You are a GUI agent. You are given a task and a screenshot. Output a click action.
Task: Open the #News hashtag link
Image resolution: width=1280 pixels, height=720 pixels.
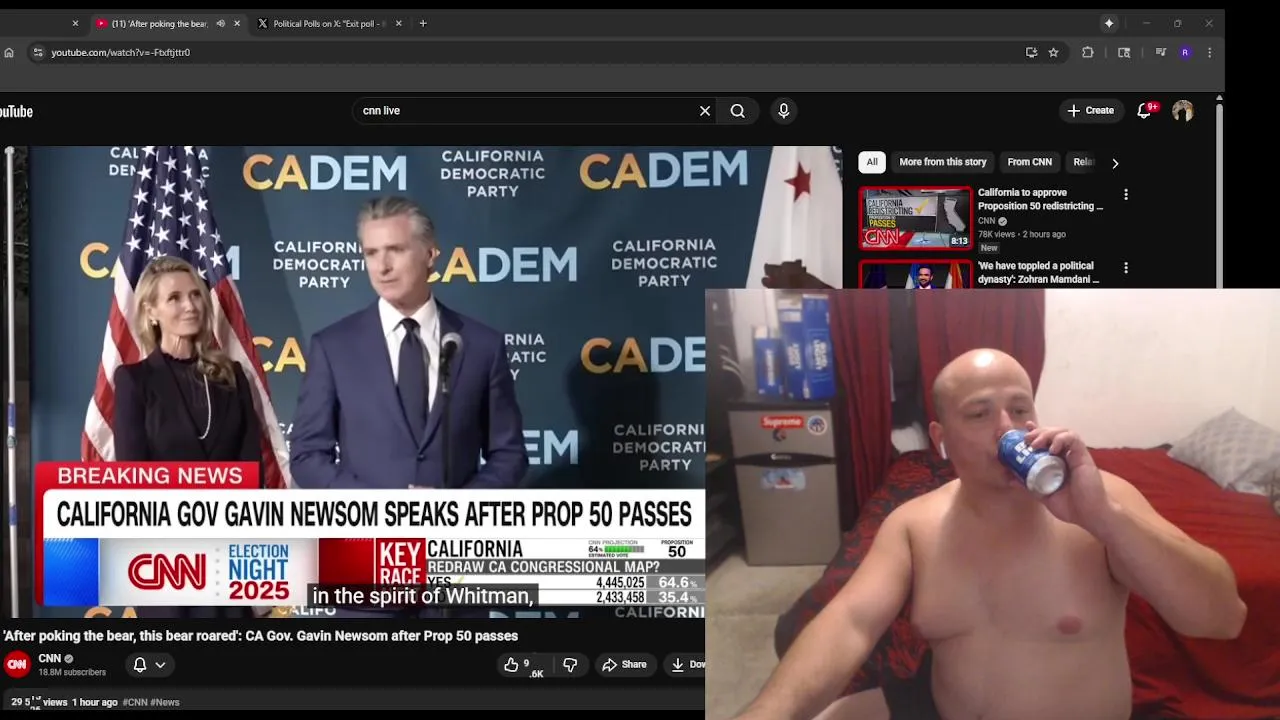pyautogui.click(x=165, y=702)
